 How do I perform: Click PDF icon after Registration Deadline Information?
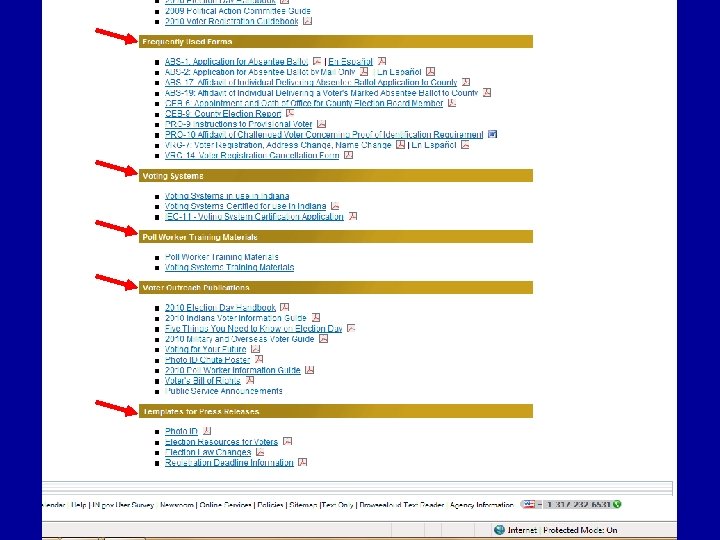[x=302, y=462]
